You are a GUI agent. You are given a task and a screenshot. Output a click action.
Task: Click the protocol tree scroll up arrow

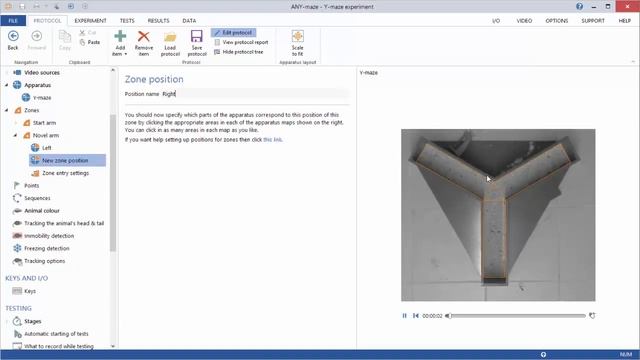113,70
